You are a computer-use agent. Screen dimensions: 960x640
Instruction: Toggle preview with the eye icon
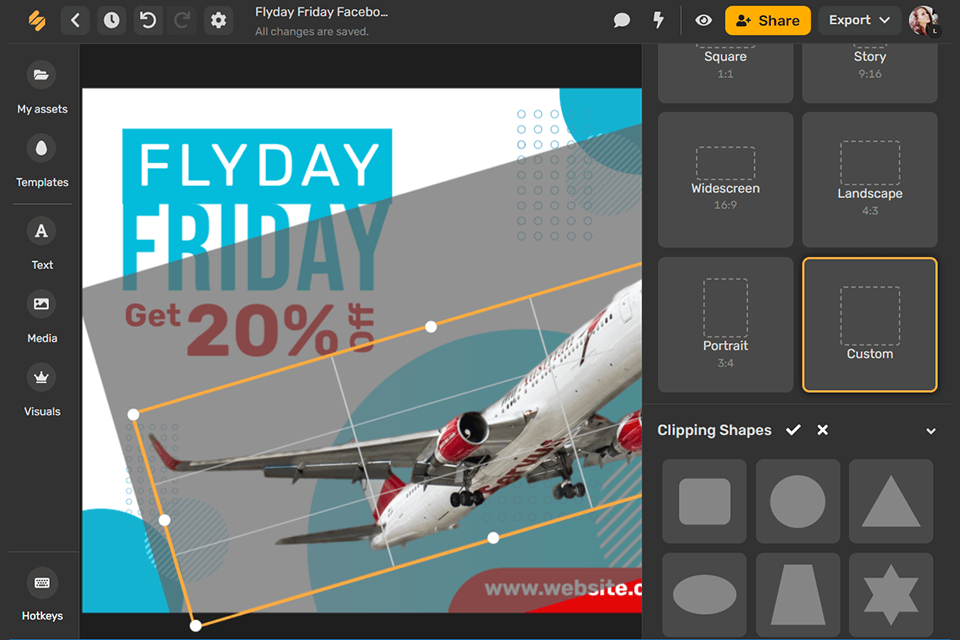pyautogui.click(x=703, y=20)
